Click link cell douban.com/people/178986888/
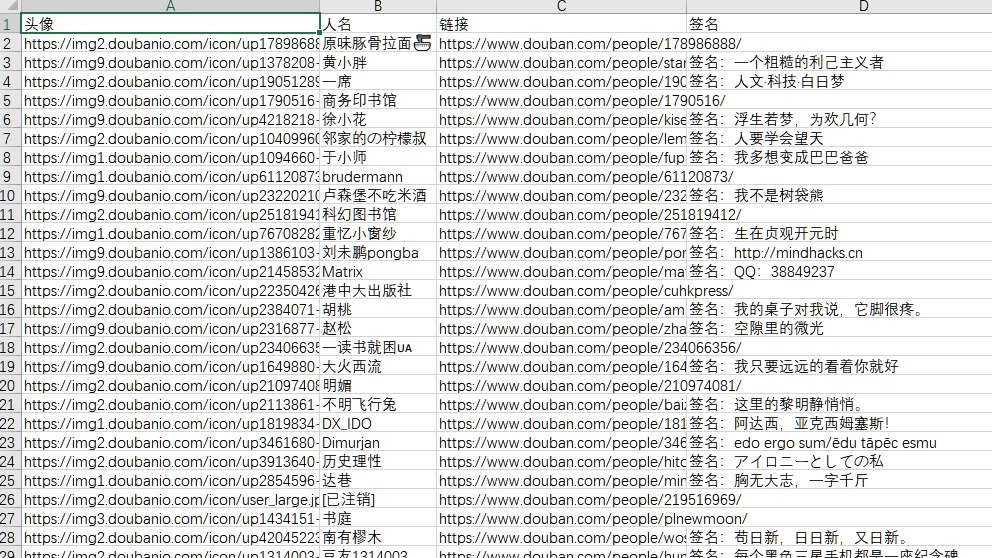The width and height of the screenshot is (992, 558). tap(561, 44)
